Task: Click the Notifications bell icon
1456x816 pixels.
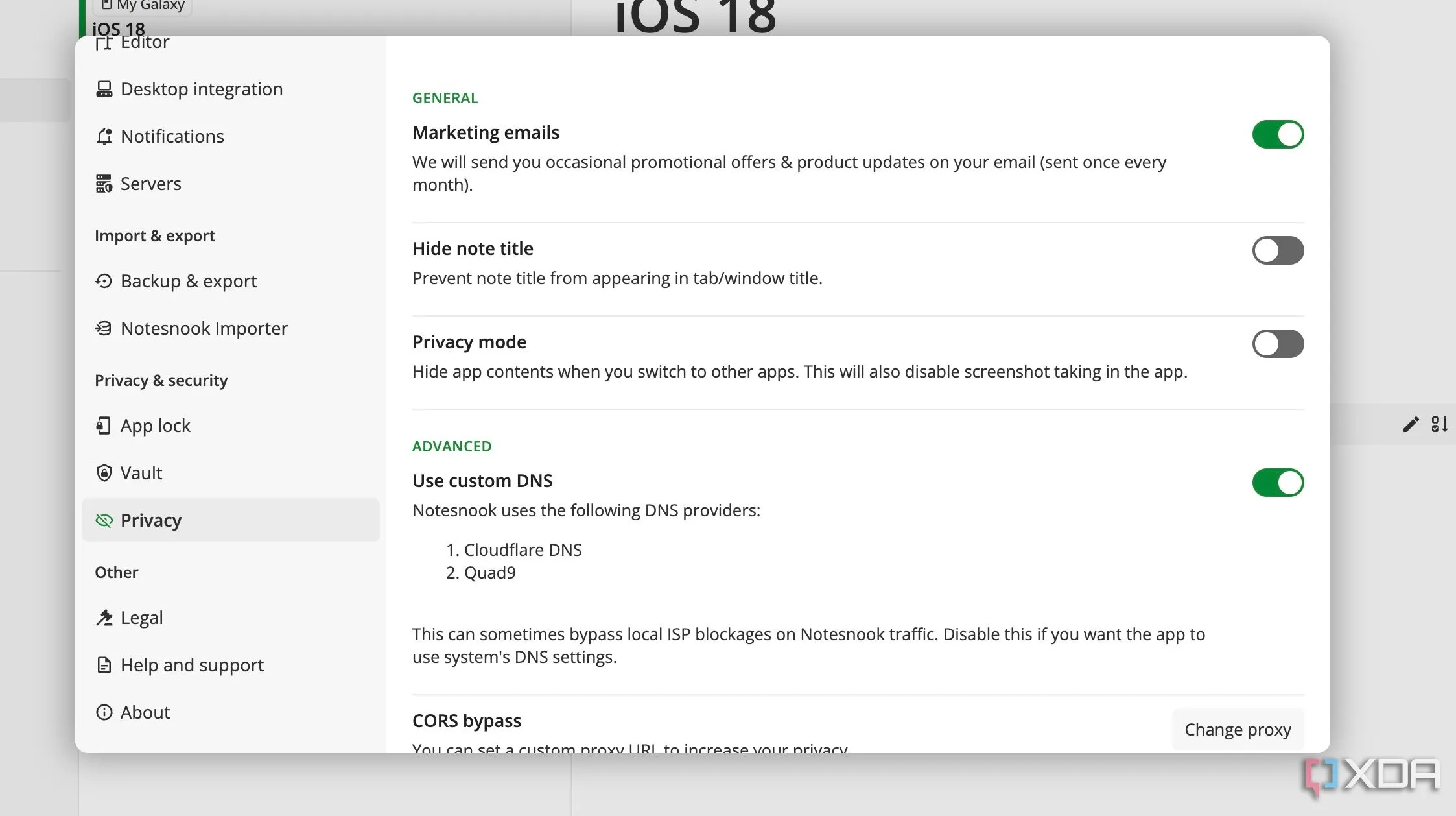Action: 104,136
